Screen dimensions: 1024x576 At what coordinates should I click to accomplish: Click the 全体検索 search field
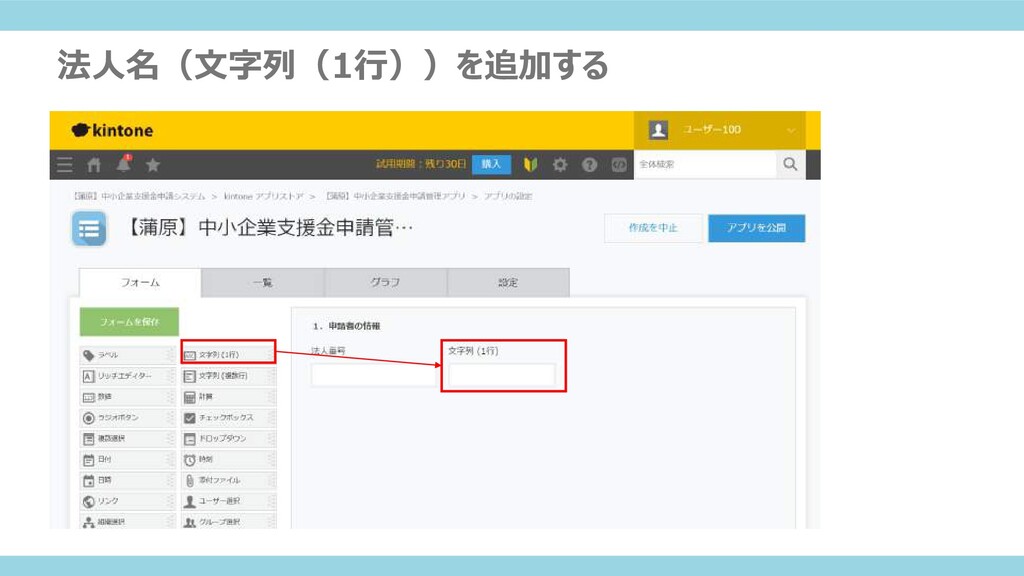tap(705, 165)
